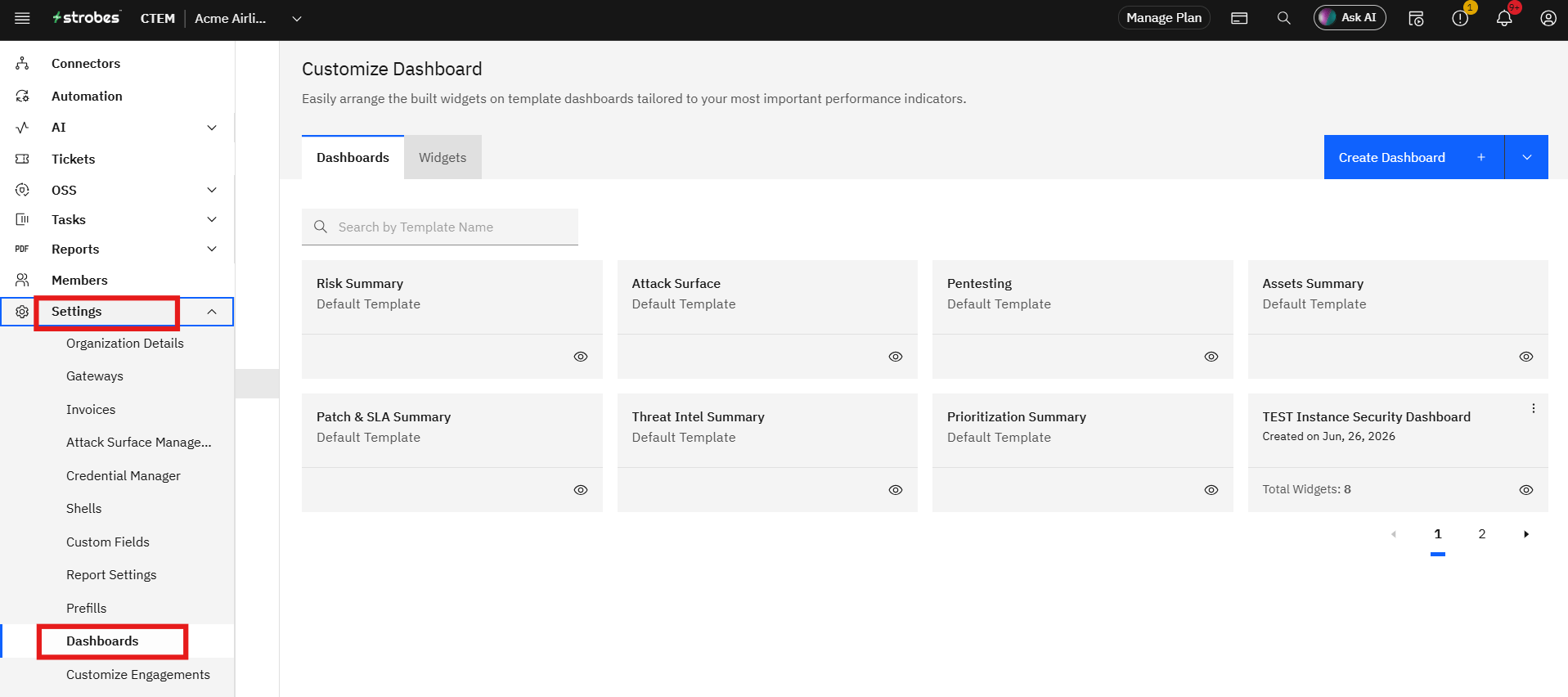
Task: Go to the next page arrow
Action: point(1526,534)
